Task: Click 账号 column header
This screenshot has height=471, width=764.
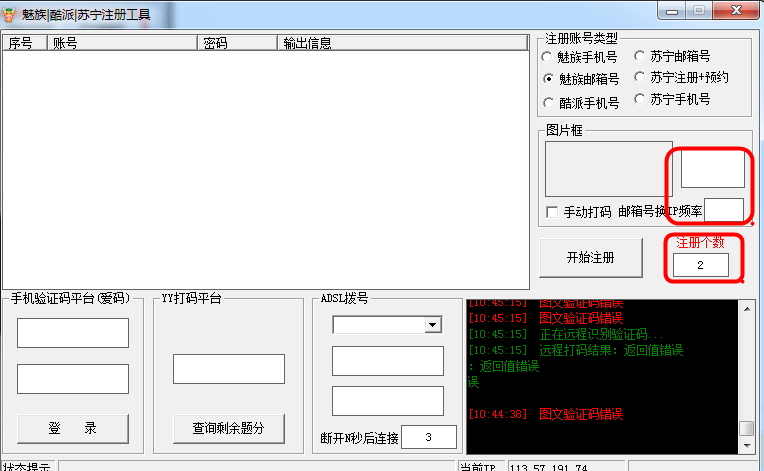Action: click(122, 43)
